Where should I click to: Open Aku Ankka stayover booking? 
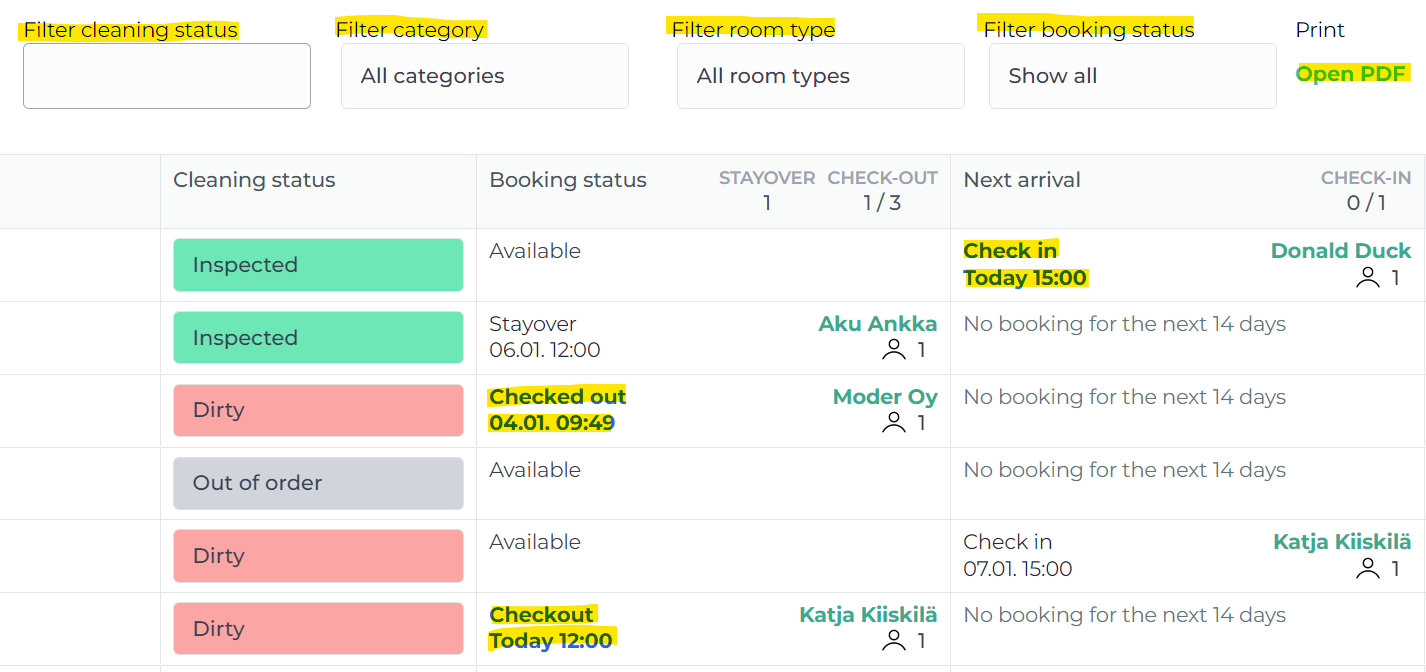[x=877, y=324]
